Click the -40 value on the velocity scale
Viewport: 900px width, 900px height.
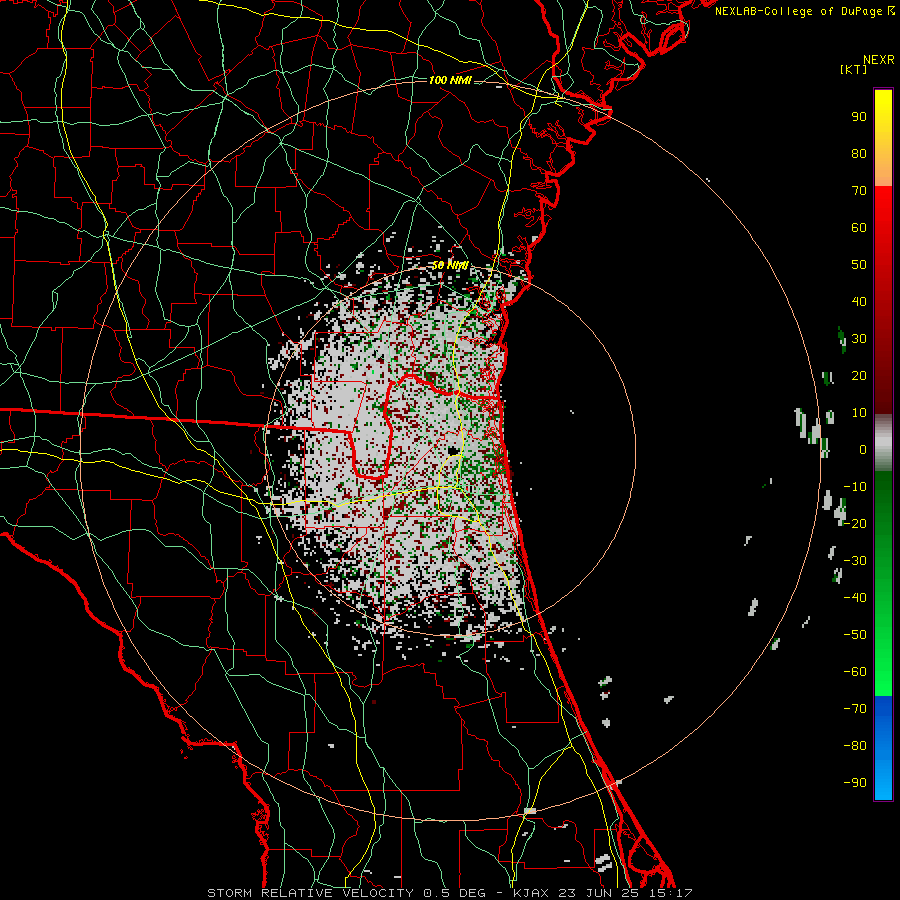click(x=855, y=598)
